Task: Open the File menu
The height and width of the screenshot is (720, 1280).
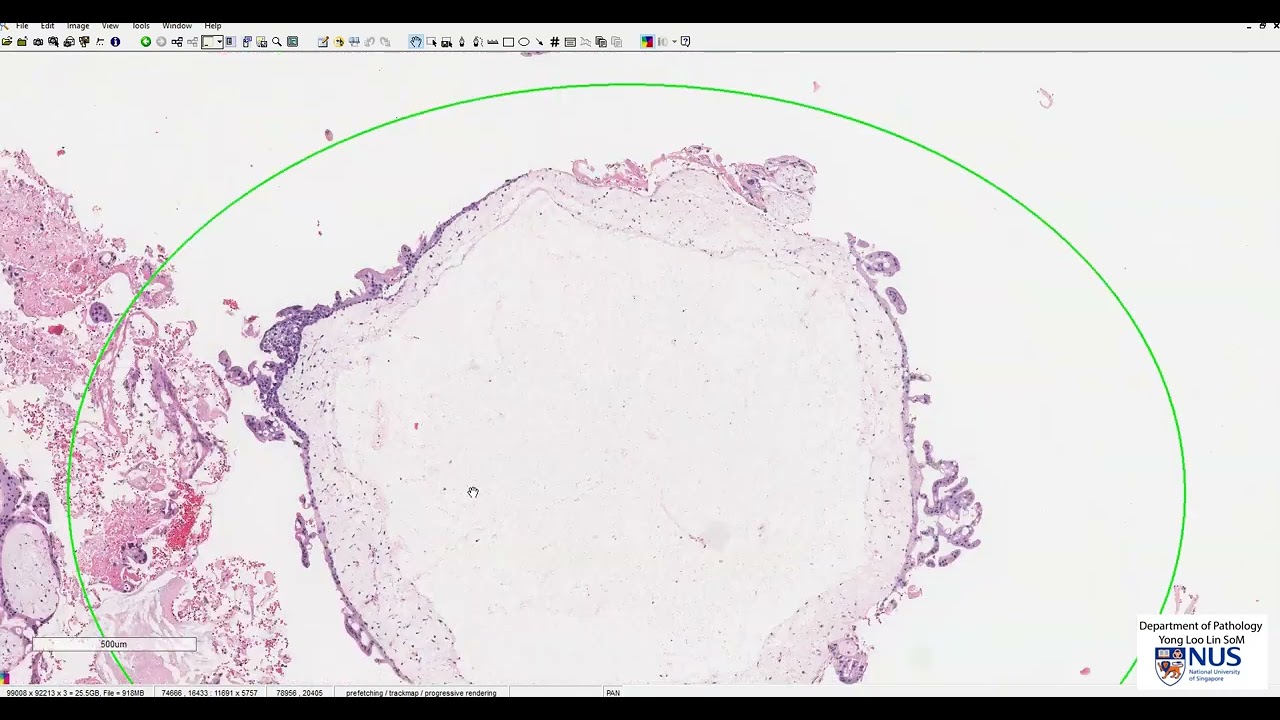Action: [x=21, y=26]
